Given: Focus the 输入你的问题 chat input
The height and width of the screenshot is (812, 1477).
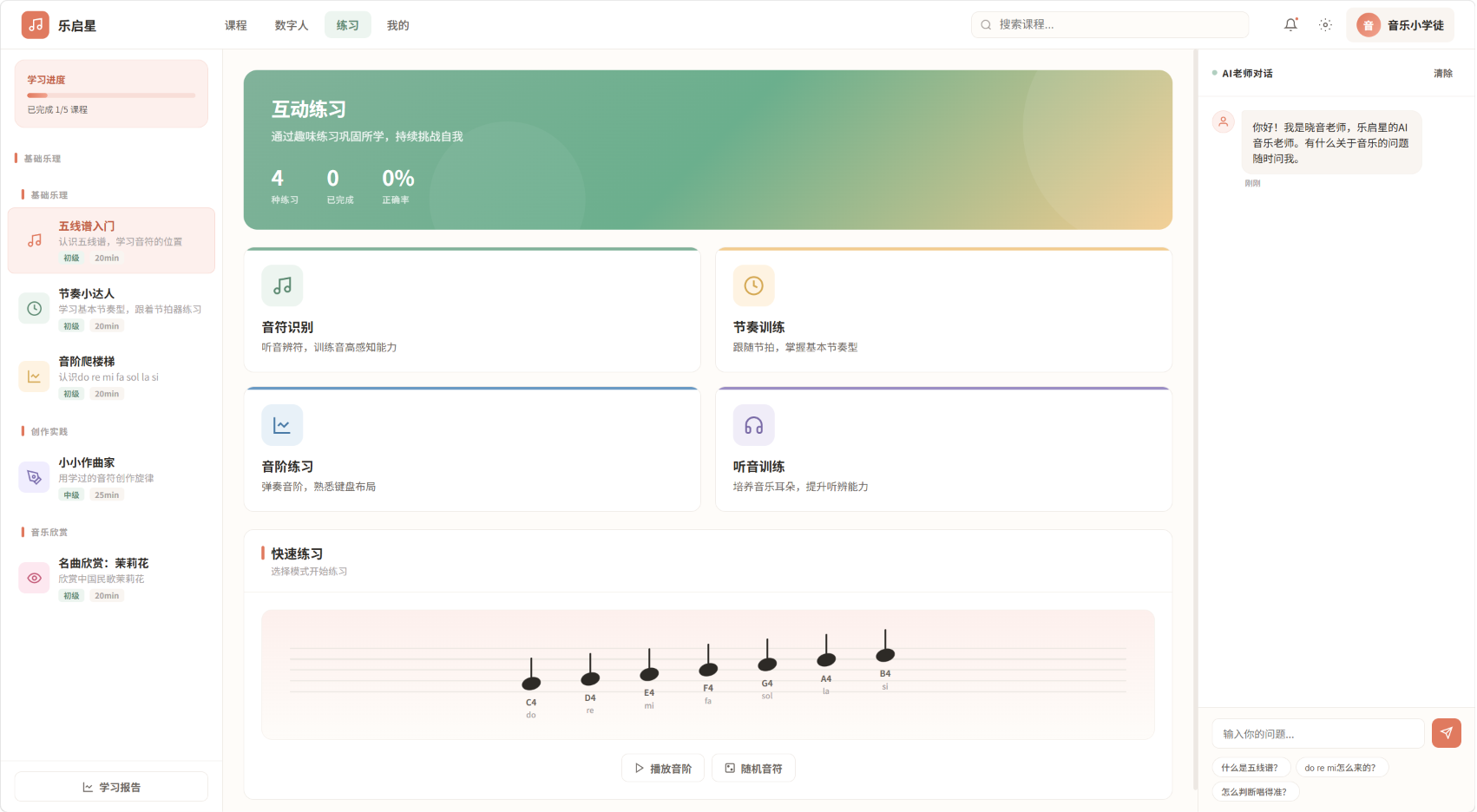Looking at the screenshot, I should point(1318,734).
